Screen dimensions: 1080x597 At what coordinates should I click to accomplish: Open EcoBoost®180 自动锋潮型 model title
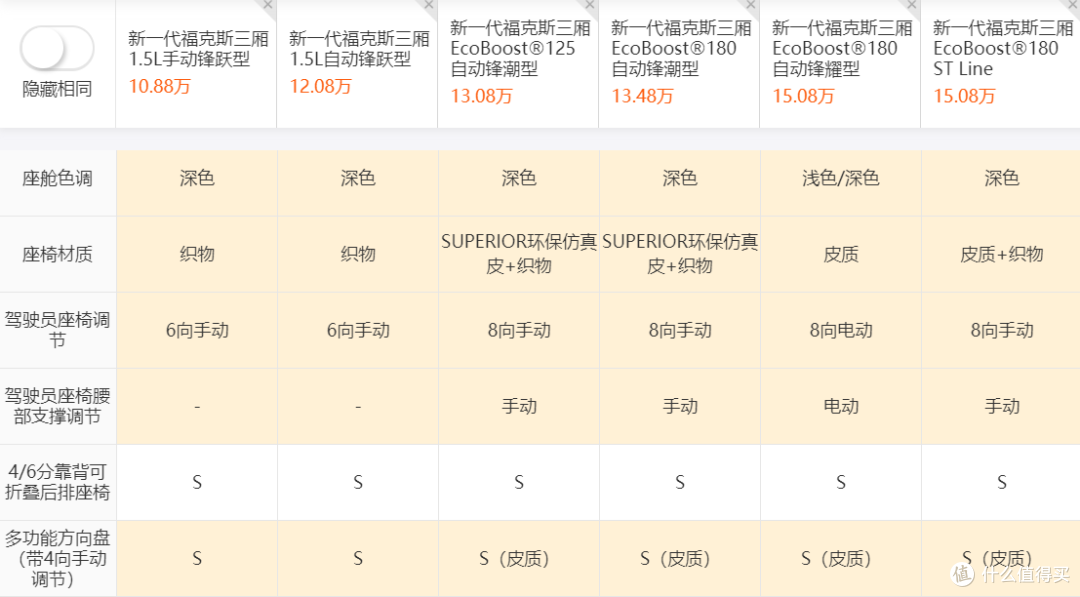tap(681, 48)
